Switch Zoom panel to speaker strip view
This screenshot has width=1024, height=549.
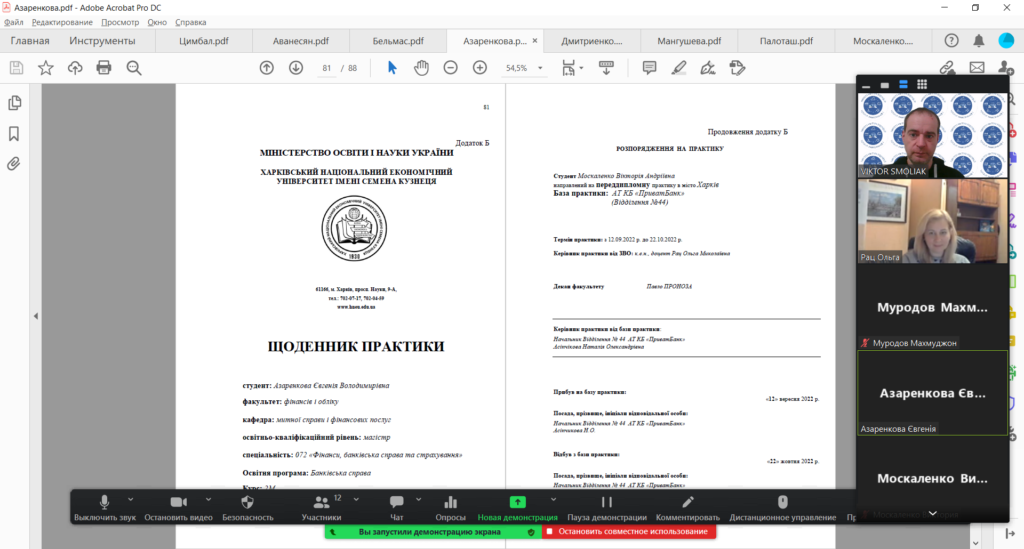coord(903,84)
